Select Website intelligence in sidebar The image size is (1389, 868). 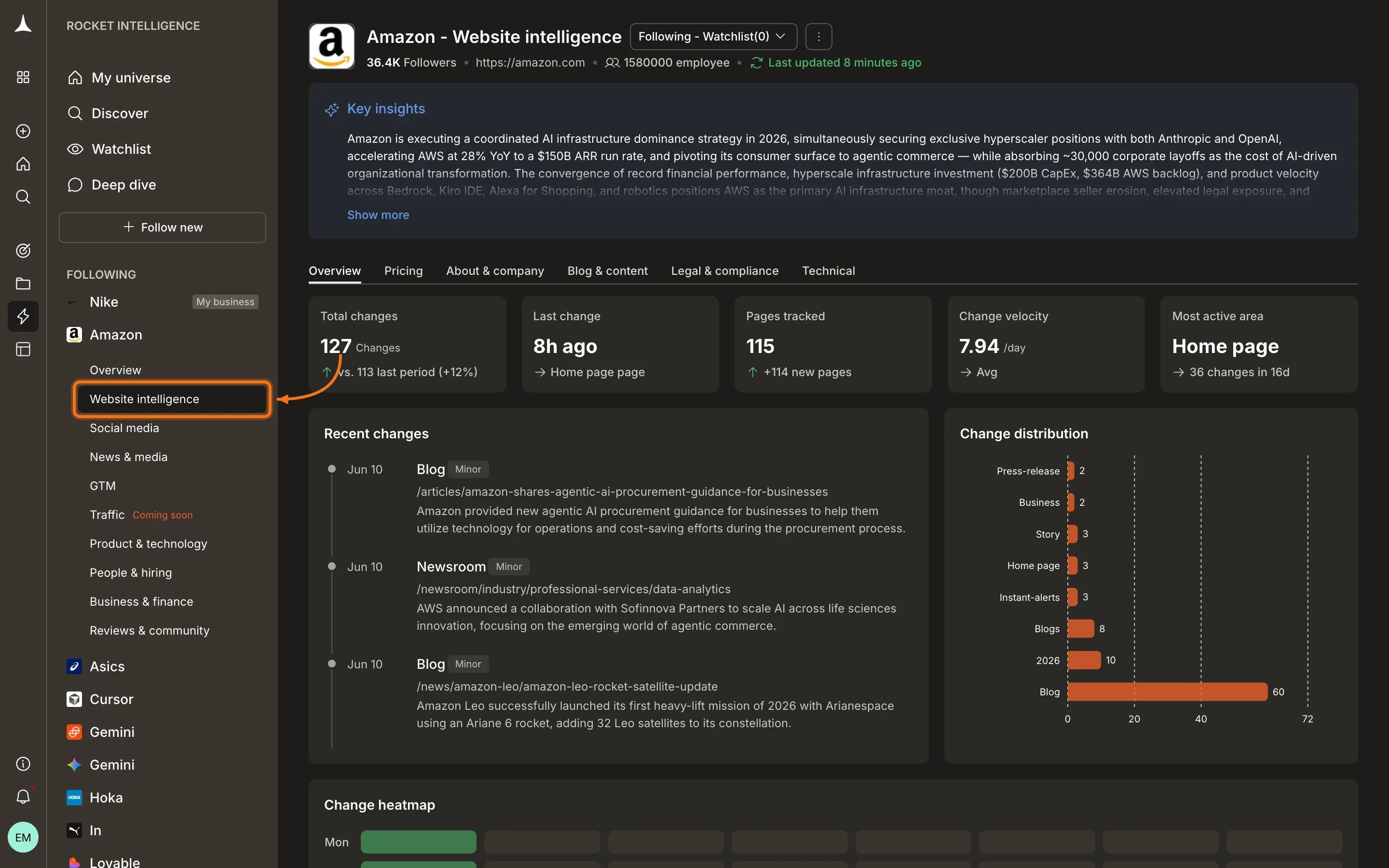[x=172, y=399]
